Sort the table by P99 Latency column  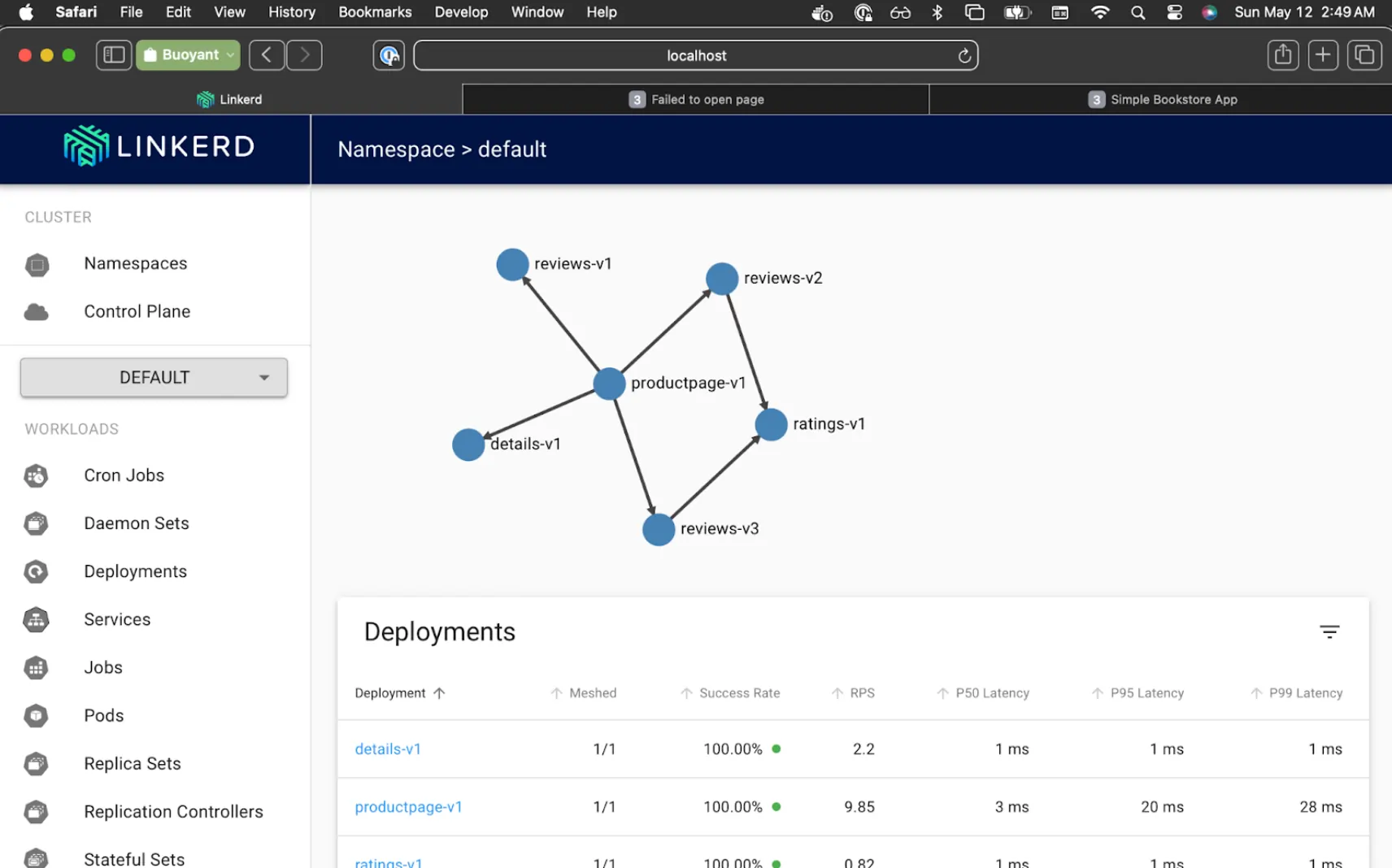(1296, 693)
